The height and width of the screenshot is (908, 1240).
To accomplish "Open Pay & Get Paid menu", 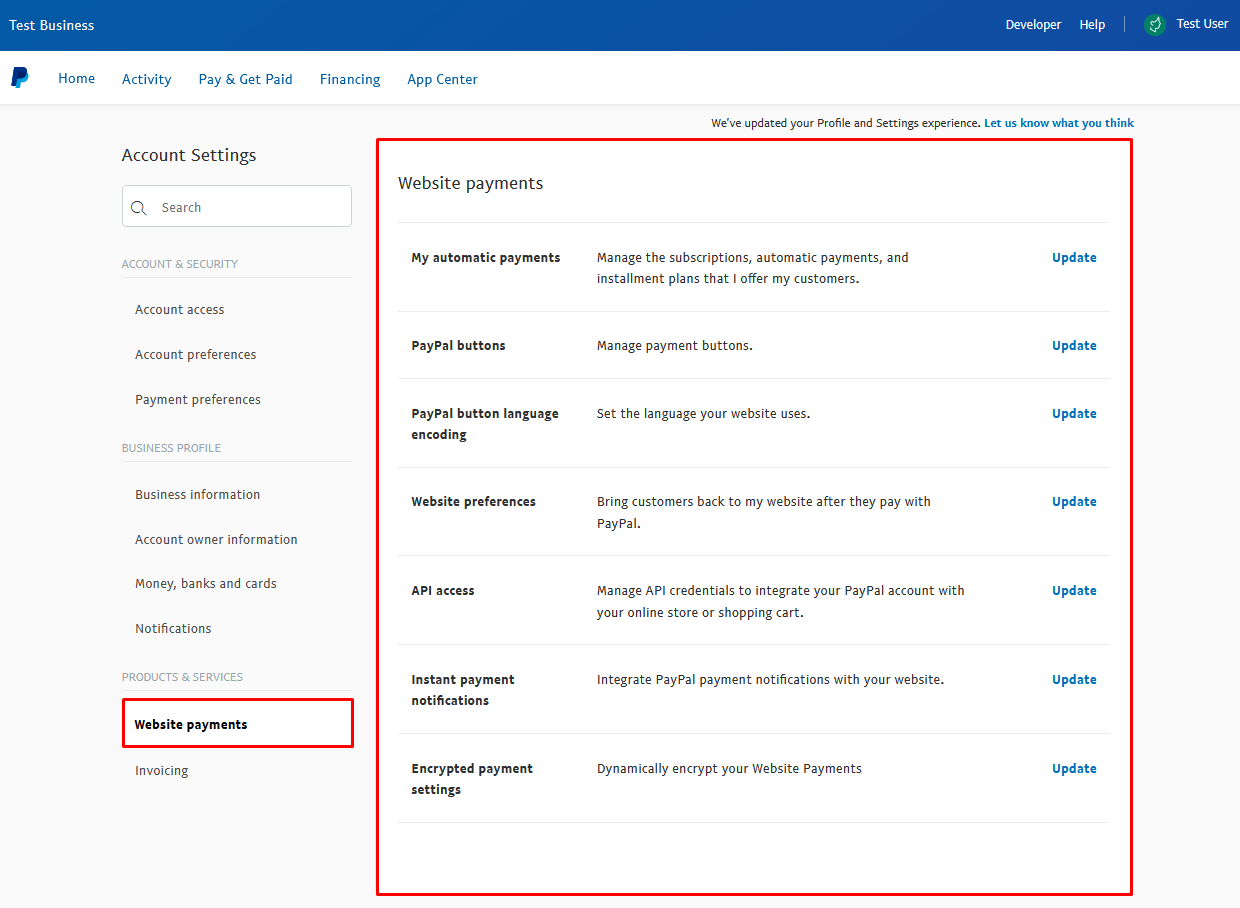I will click(x=246, y=79).
